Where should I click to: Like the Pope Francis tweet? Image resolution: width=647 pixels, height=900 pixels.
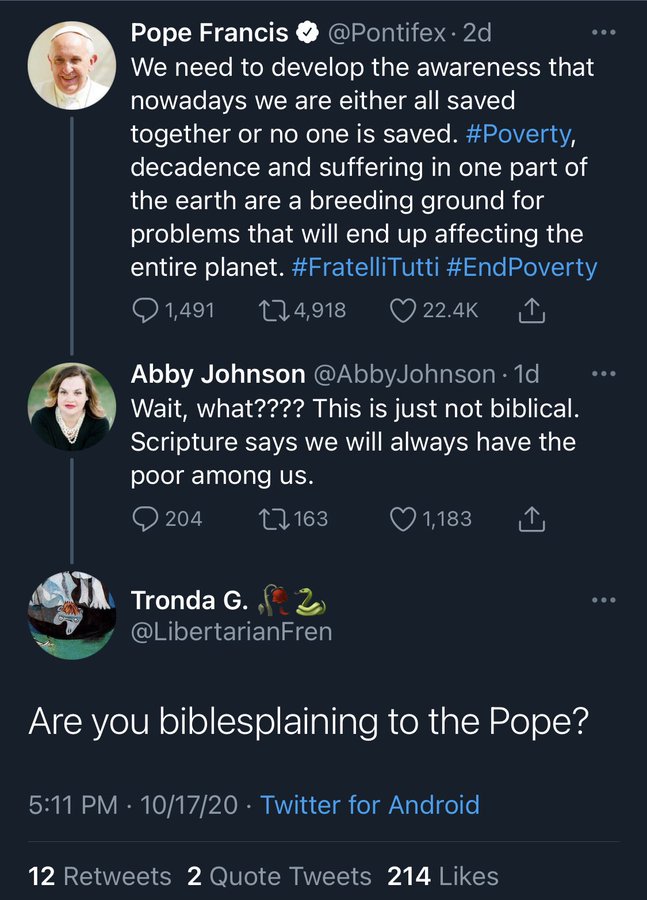tap(403, 311)
